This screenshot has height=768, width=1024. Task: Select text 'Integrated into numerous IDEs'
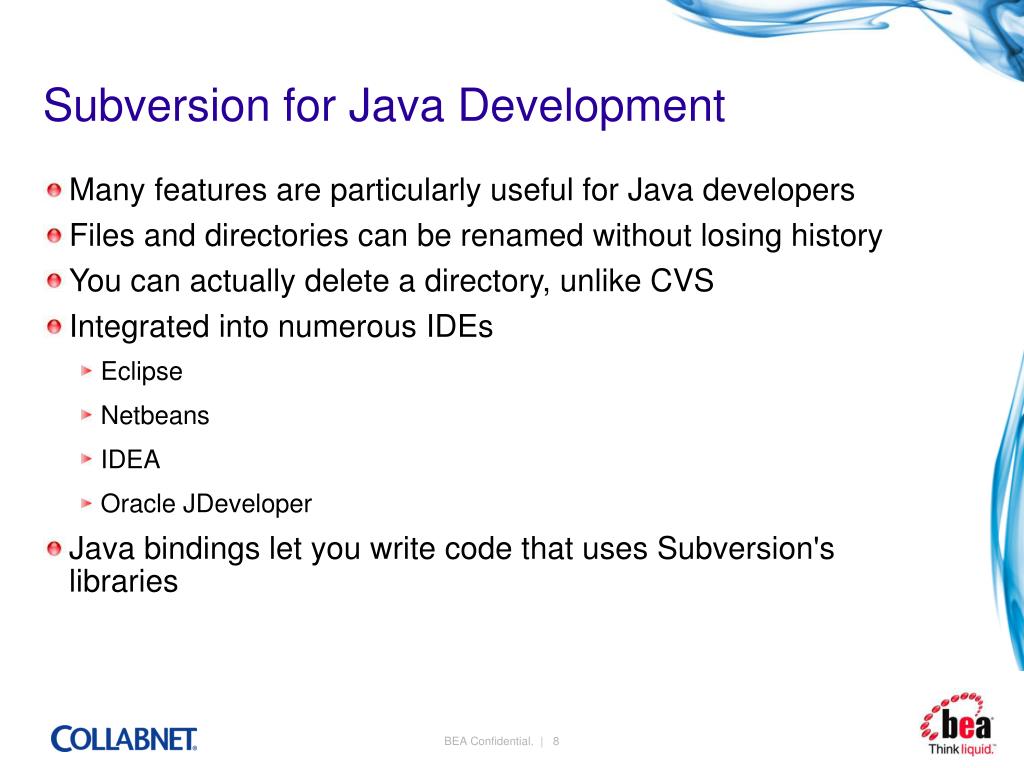[281, 327]
